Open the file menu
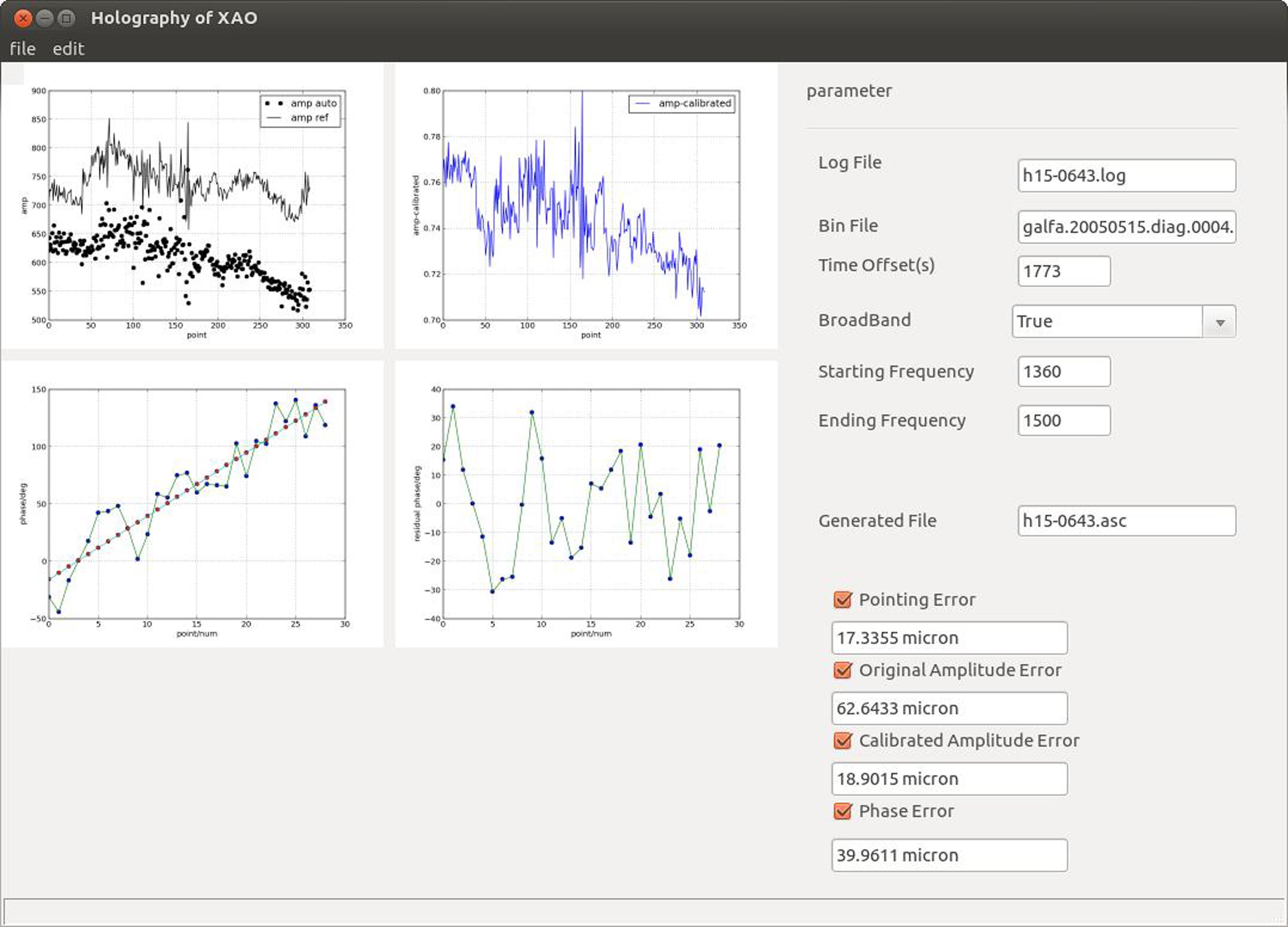 [x=23, y=49]
